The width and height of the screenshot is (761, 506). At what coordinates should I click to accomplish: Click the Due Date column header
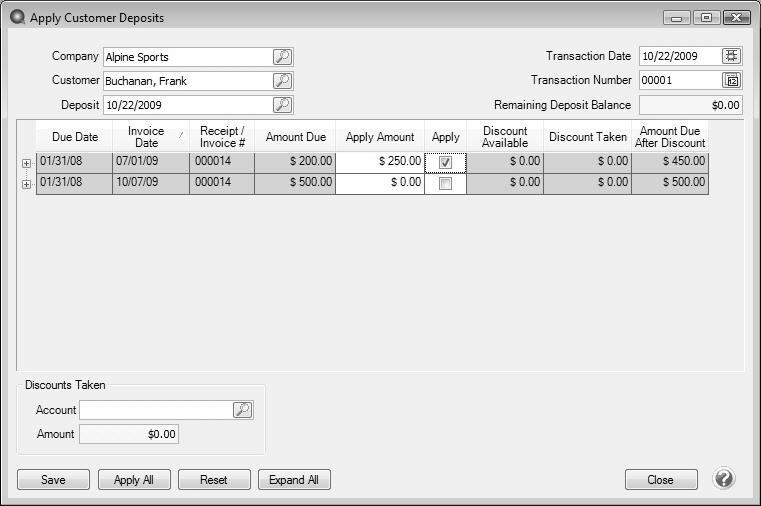(74, 137)
